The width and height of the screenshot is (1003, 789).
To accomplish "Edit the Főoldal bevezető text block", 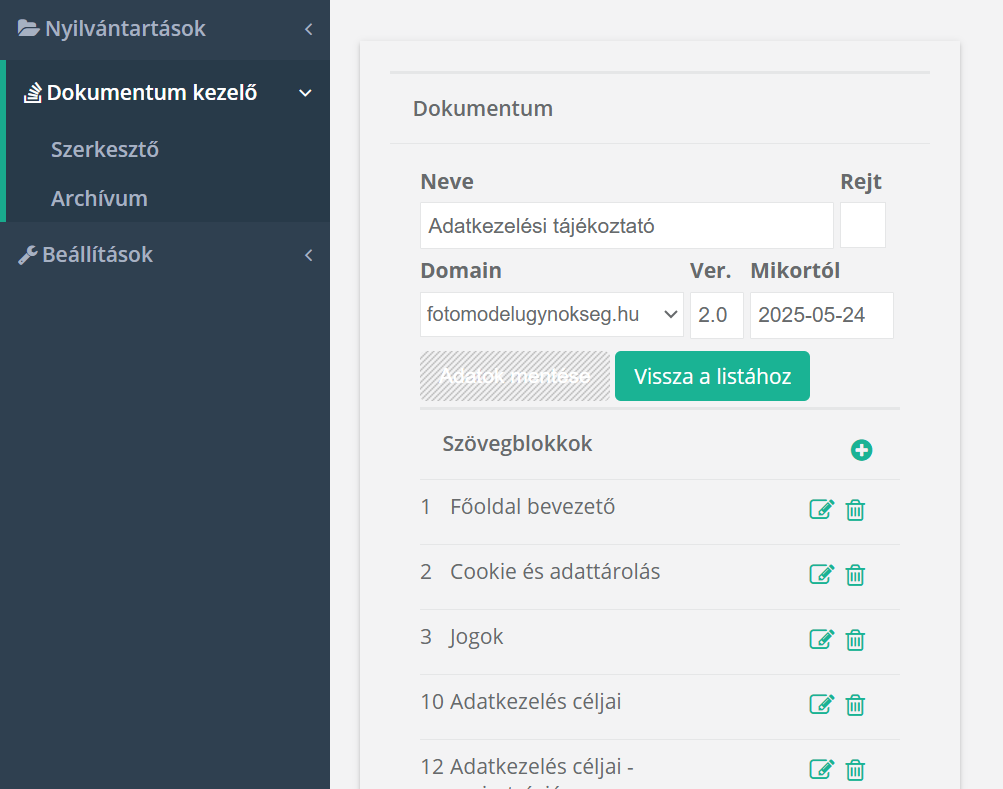I will [x=821, y=510].
